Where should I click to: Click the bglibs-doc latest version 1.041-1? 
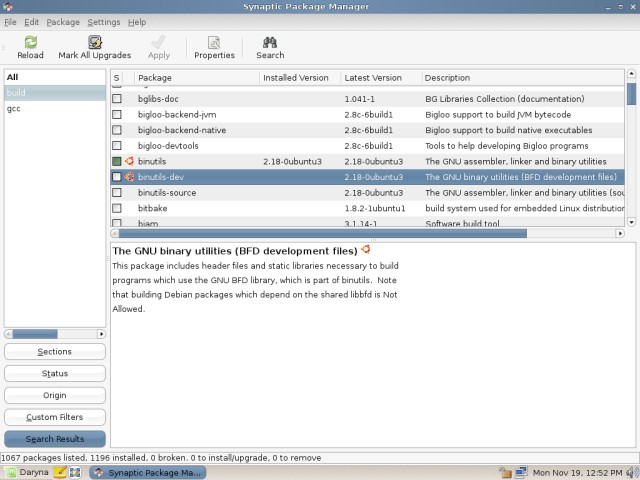[360, 99]
